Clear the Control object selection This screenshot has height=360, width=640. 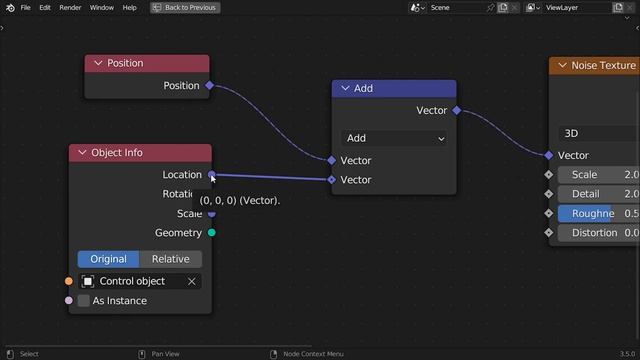(x=191, y=281)
